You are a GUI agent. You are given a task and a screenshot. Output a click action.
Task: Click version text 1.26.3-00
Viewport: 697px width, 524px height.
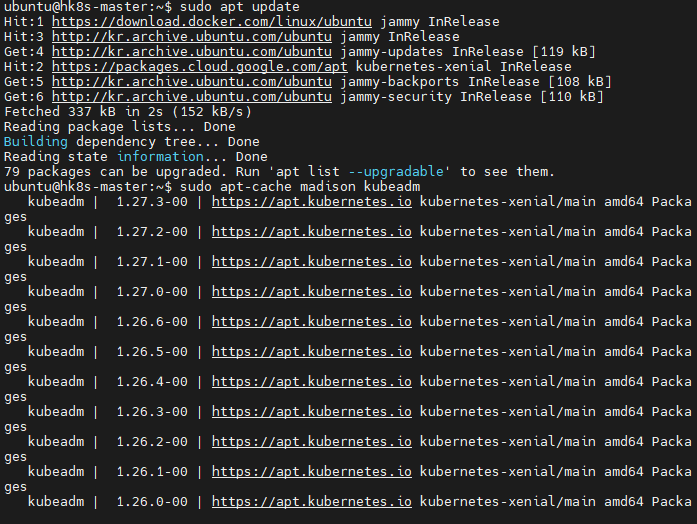(x=152, y=412)
